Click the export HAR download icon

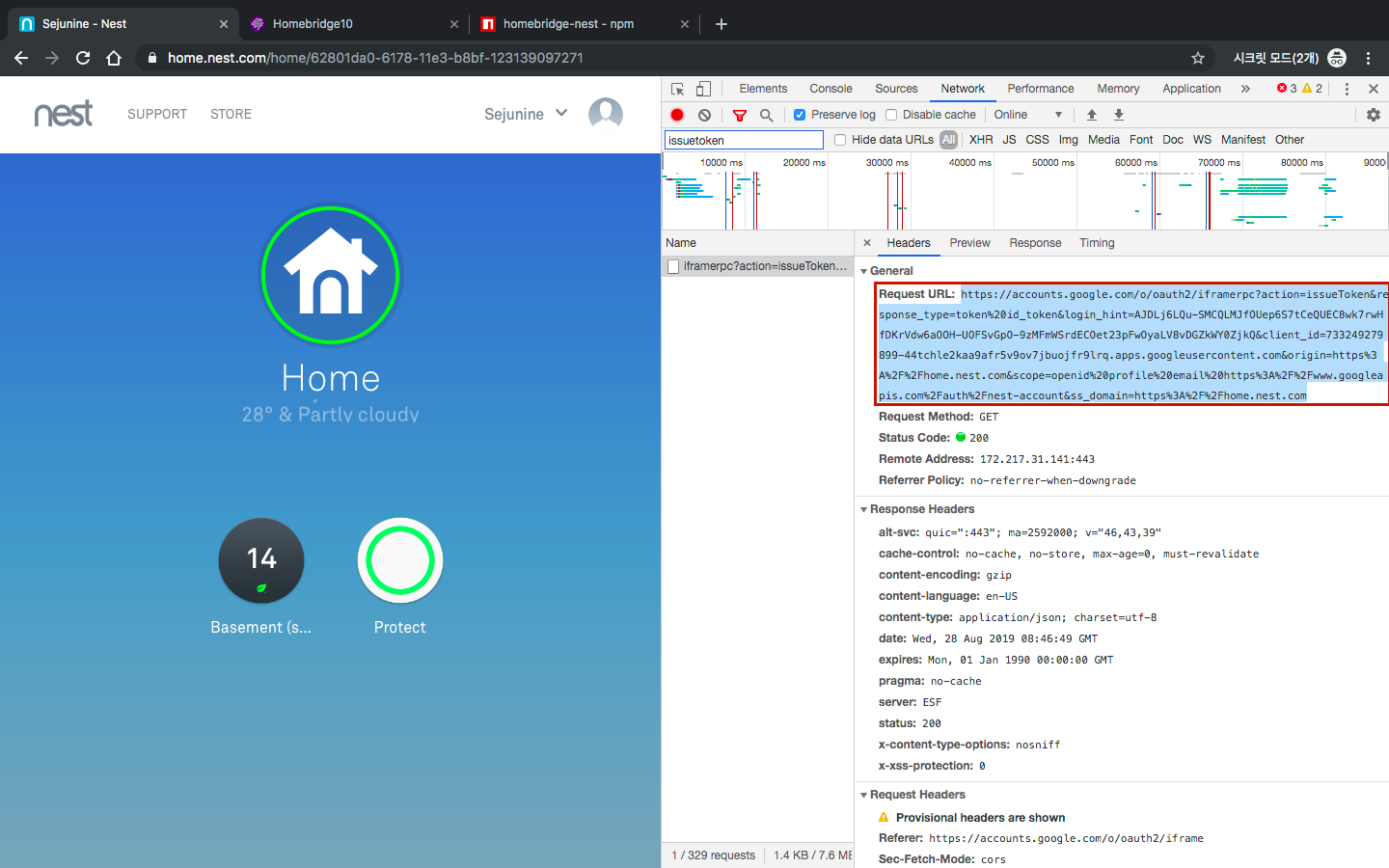[x=1119, y=115]
